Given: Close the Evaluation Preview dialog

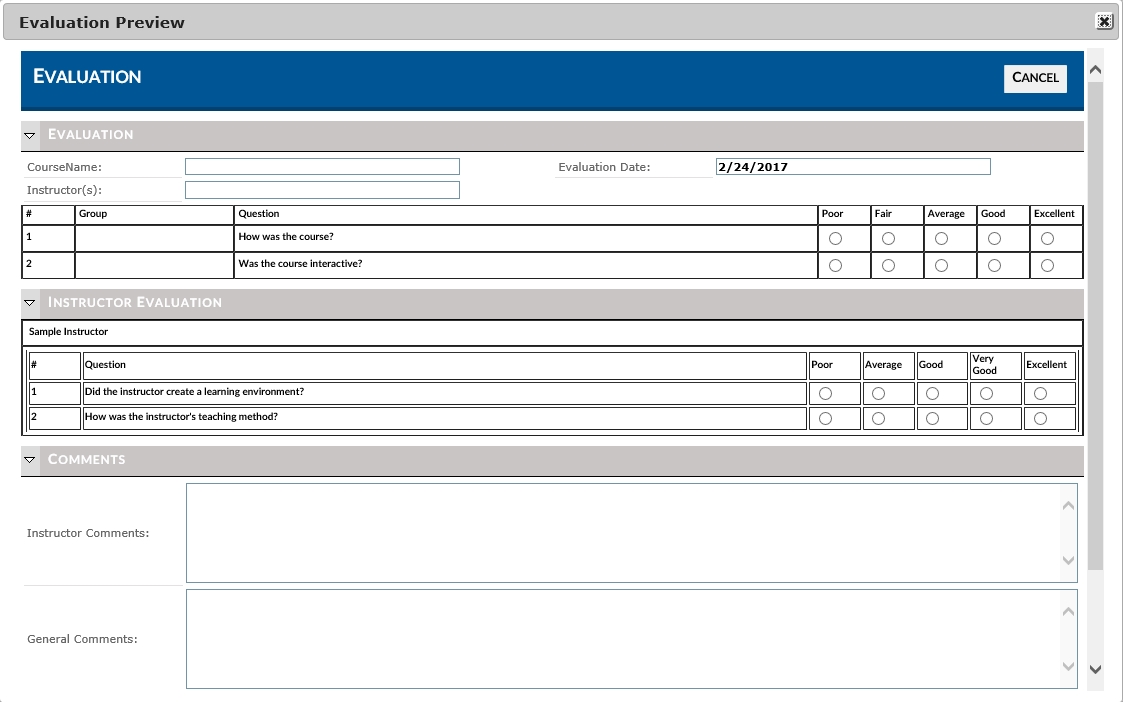Looking at the screenshot, I should [1104, 21].
